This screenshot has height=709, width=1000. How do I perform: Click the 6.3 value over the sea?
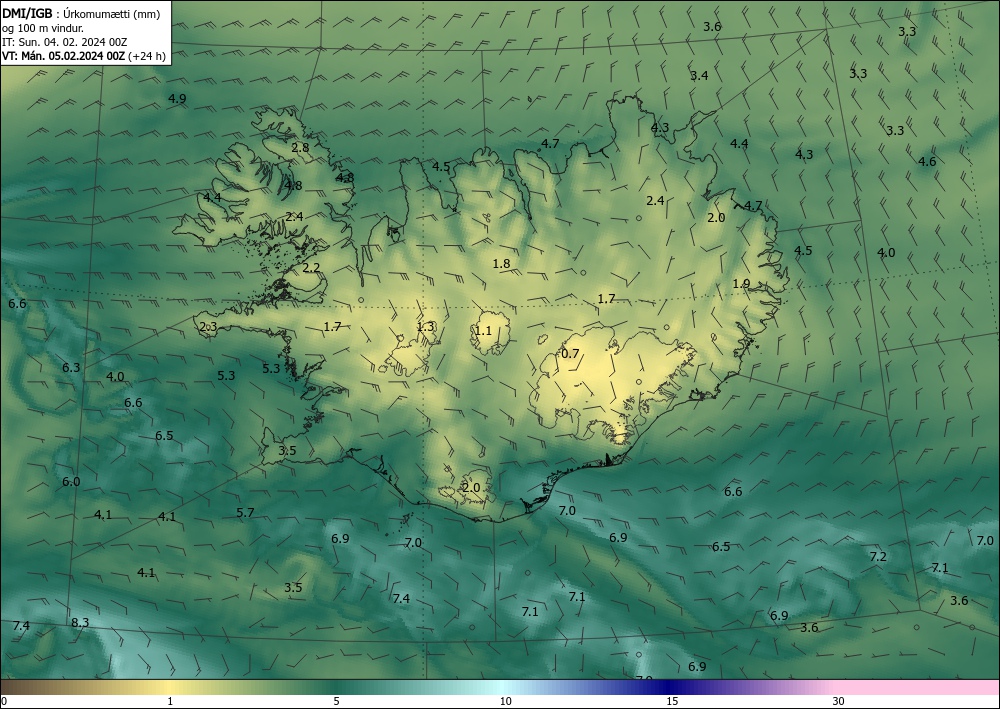coord(71,367)
